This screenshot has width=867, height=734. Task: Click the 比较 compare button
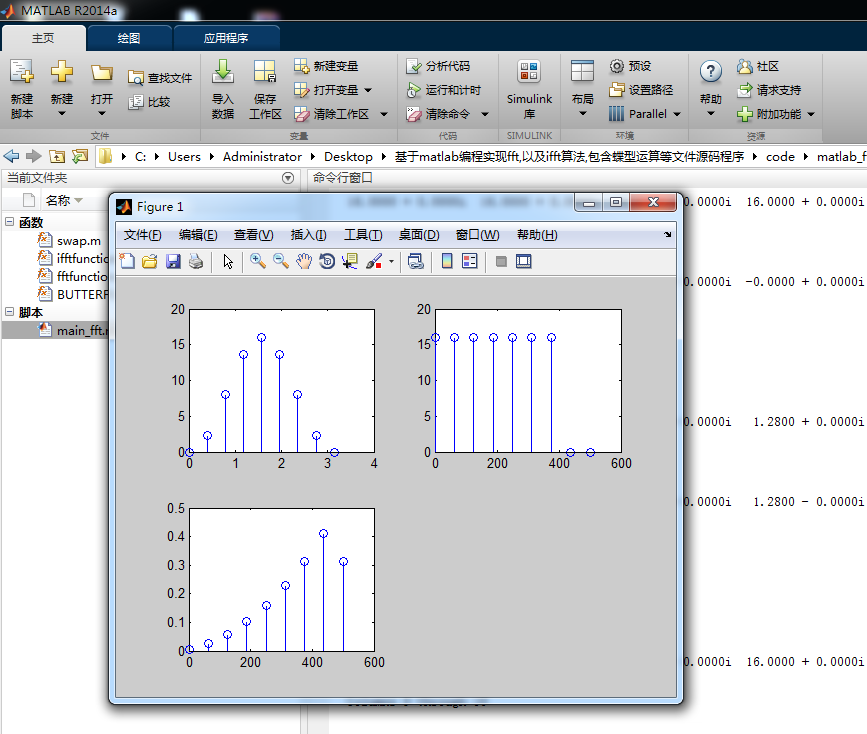tap(149, 102)
